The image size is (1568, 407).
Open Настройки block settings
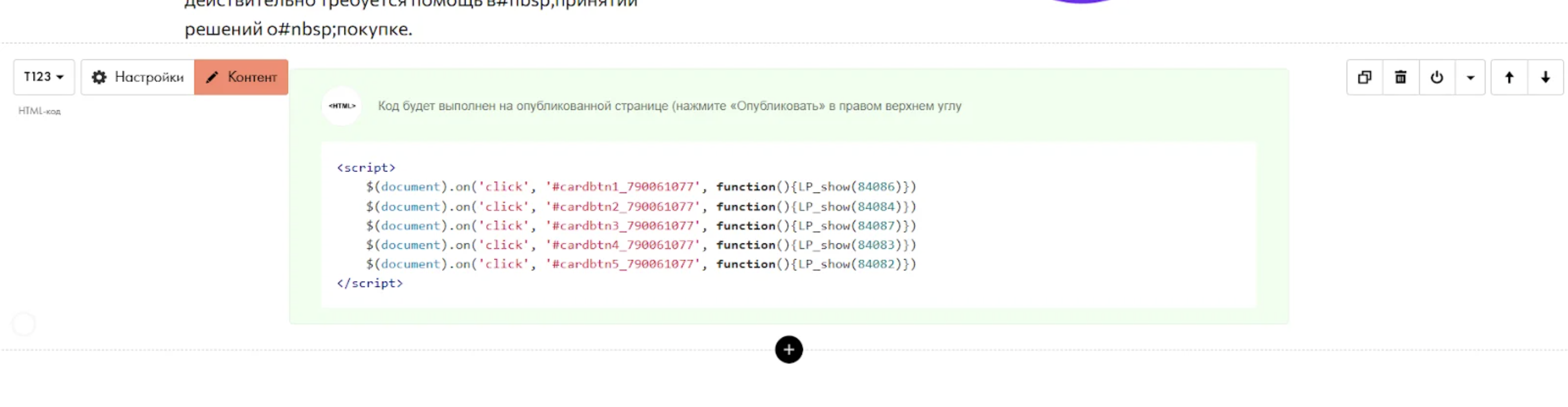137,77
